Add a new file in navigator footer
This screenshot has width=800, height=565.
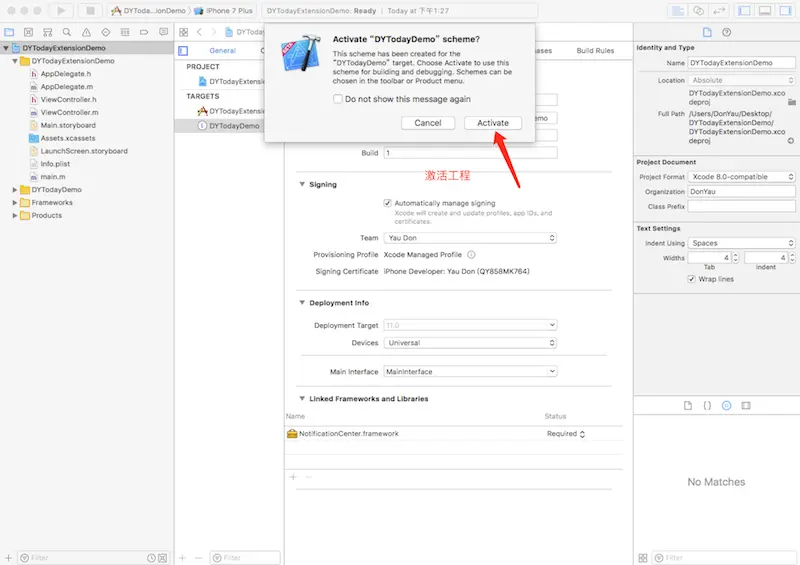[x=8, y=558]
